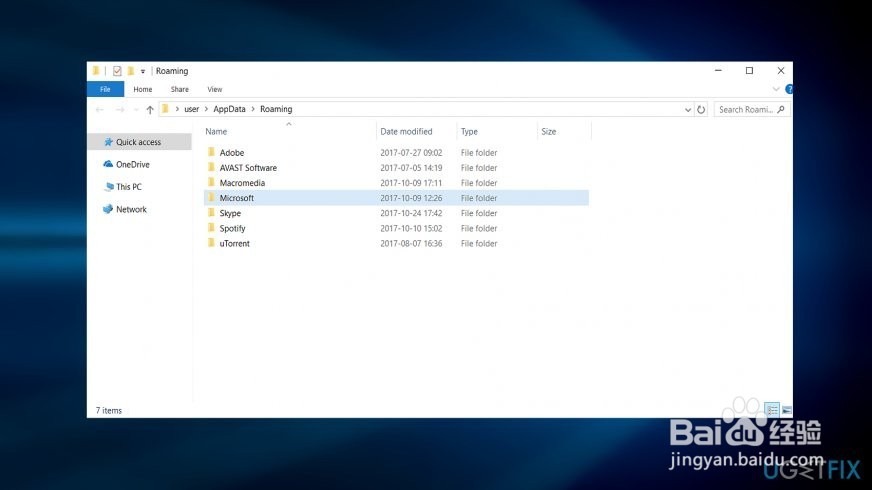Click the Skype folder icon

[x=211, y=212]
